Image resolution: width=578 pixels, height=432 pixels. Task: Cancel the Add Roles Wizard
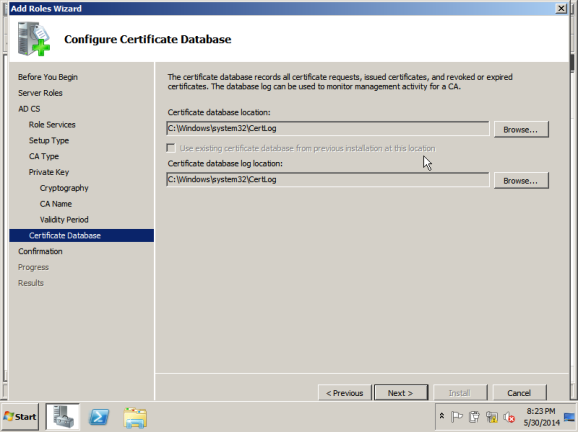pos(519,393)
